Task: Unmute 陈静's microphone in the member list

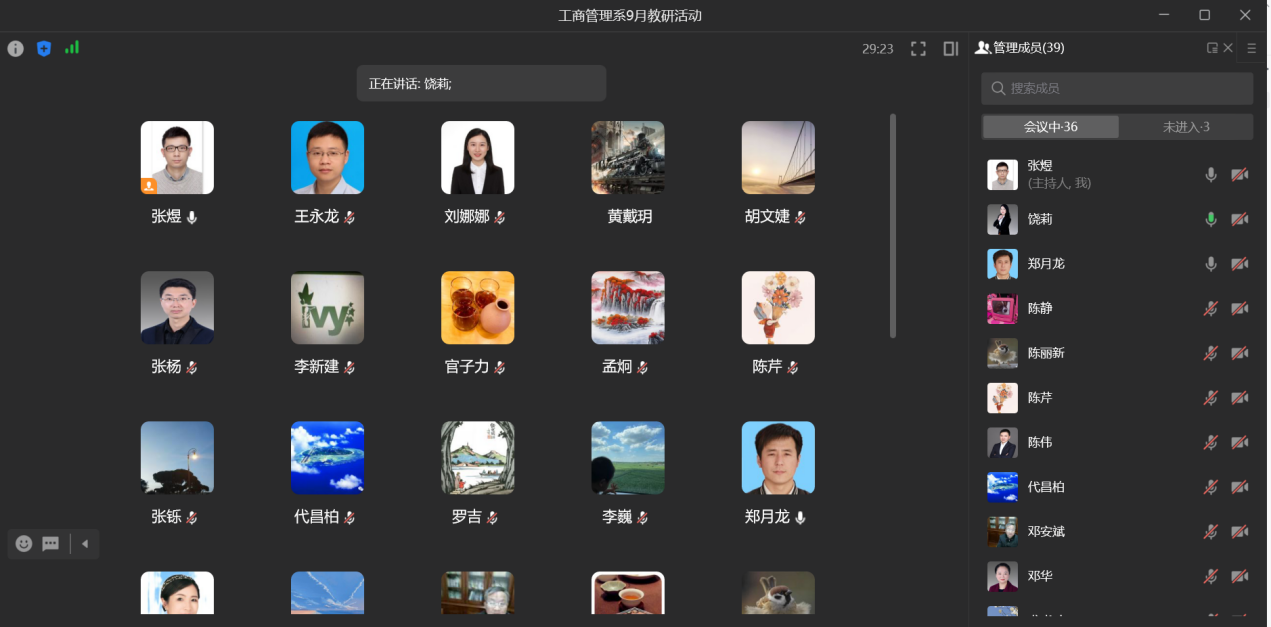Action: point(1211,308)
